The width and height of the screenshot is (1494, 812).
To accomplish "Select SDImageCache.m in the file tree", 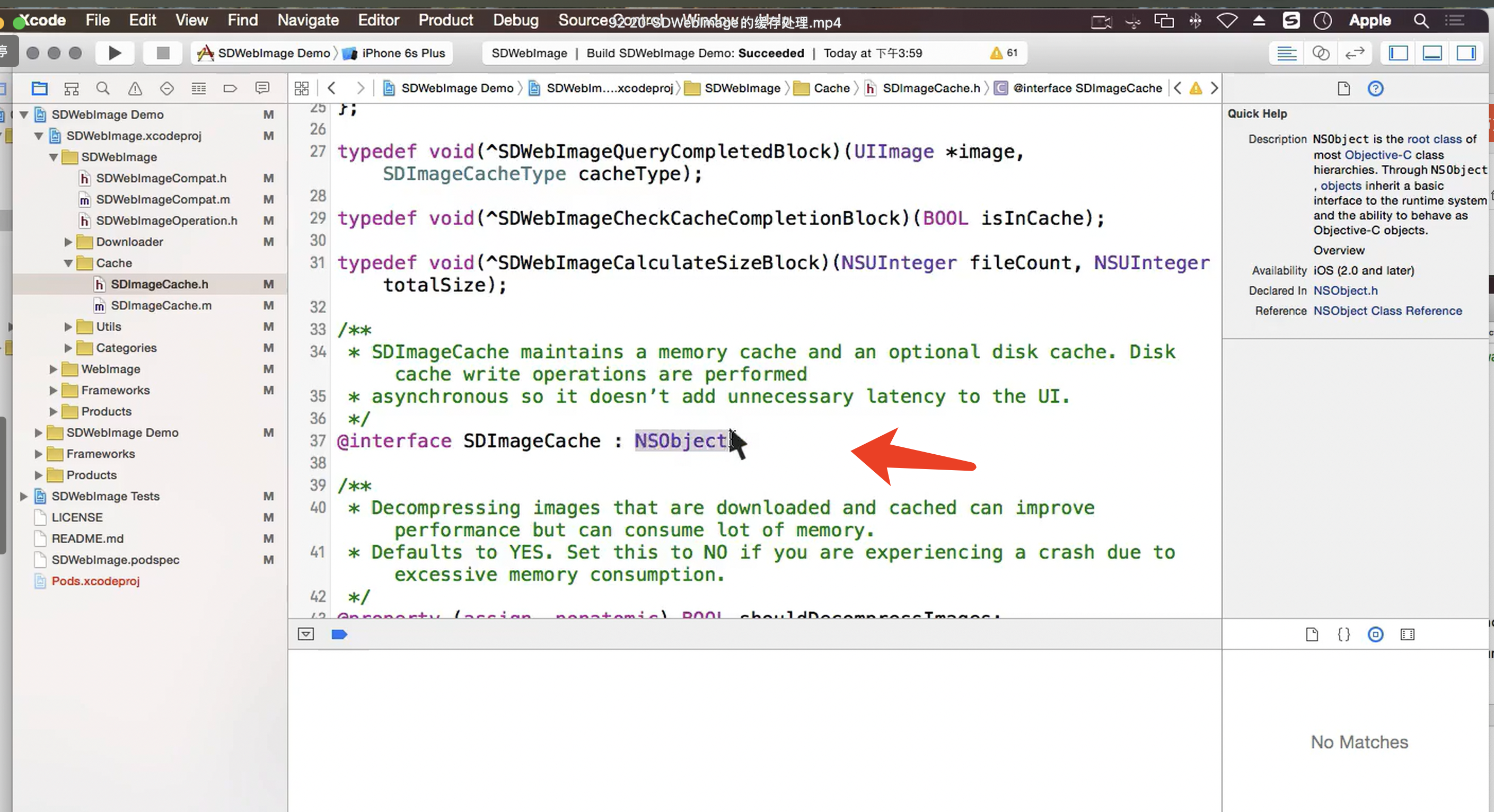I will tap(161, 305).
